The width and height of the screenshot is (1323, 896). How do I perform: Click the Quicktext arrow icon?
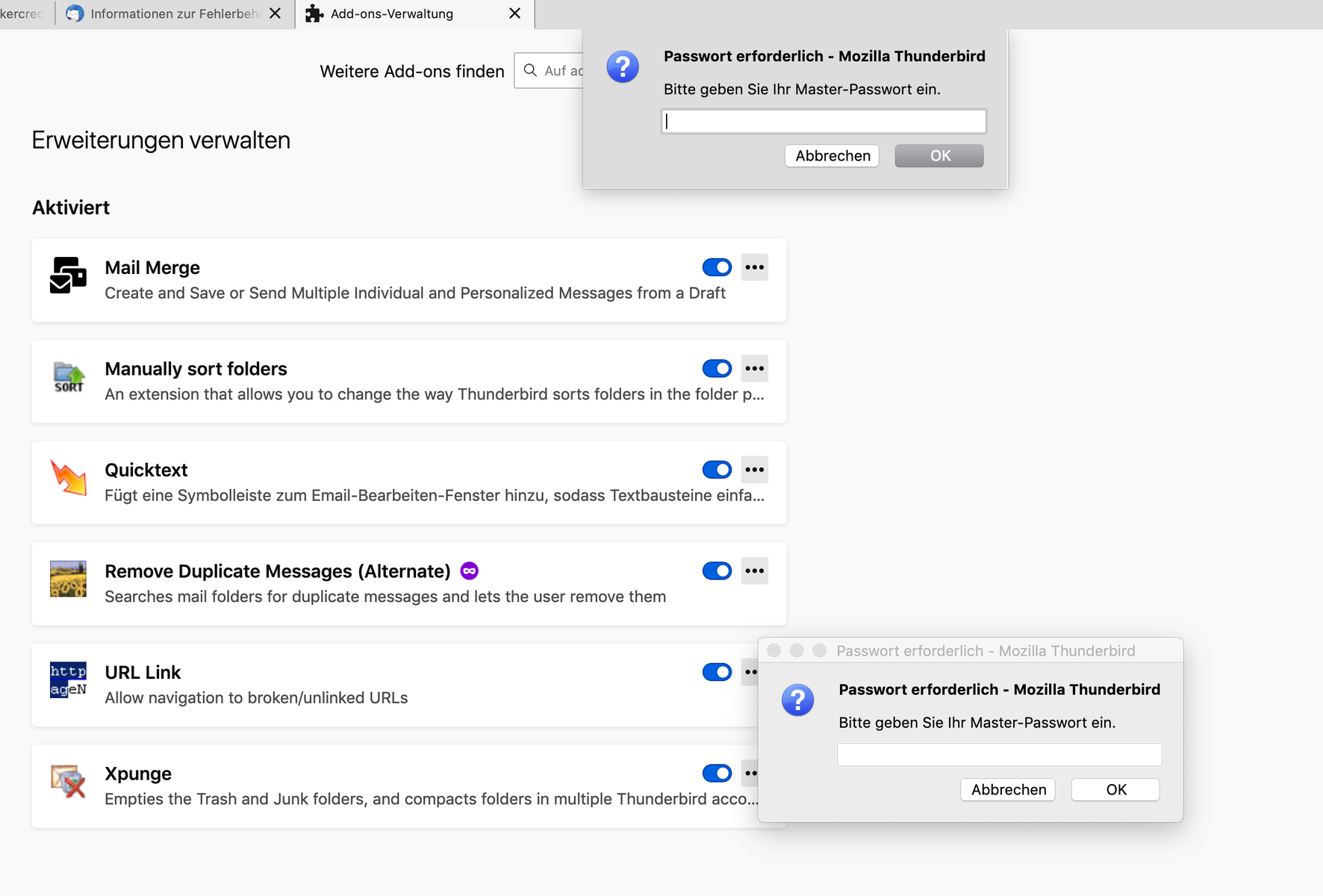click(x=68, y=478)
